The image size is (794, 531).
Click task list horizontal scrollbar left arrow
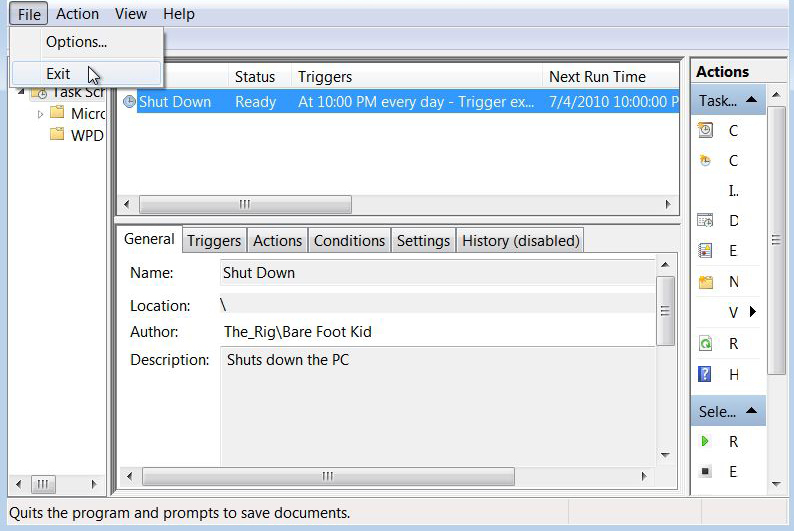pyautogui.click(x=127, y=205)
